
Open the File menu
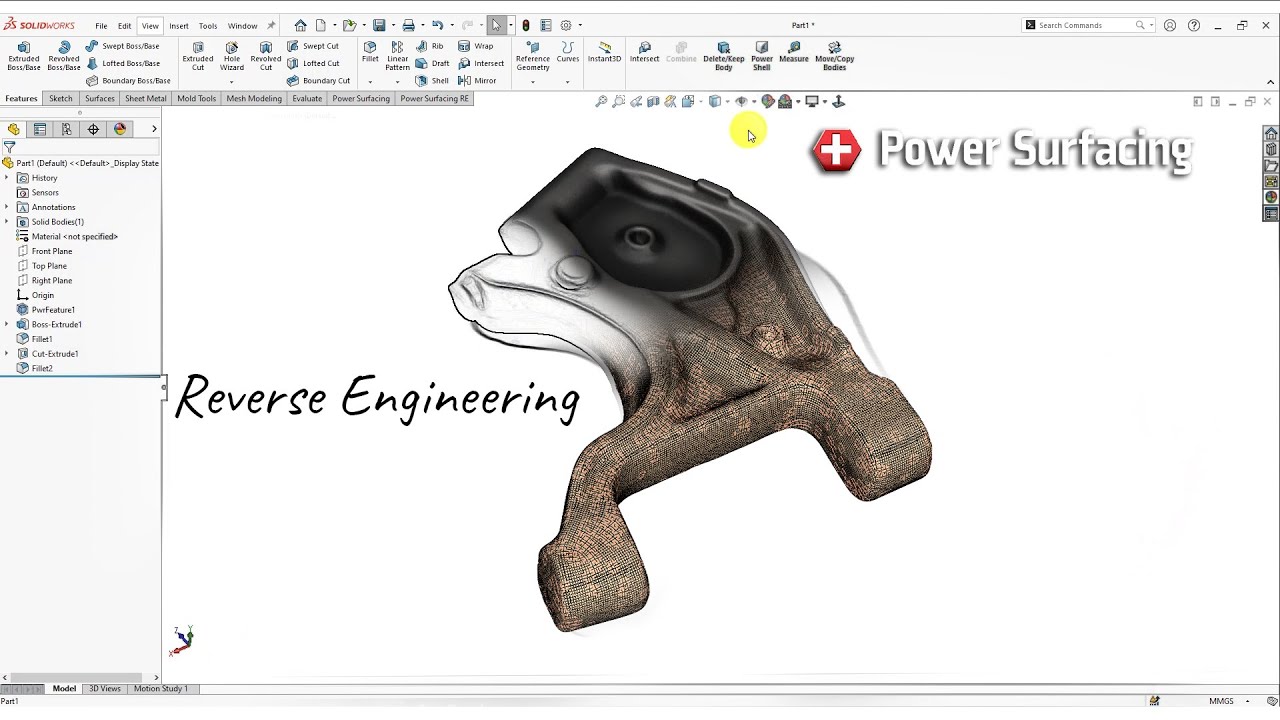point(101,26)
